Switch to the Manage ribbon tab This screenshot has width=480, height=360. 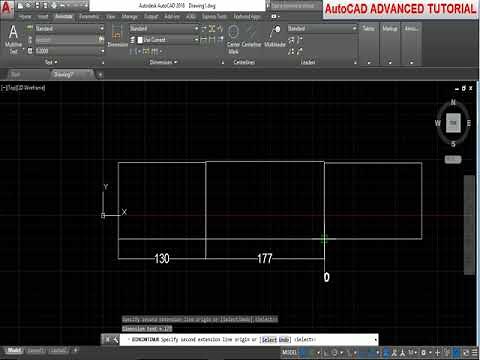(129, 16)
